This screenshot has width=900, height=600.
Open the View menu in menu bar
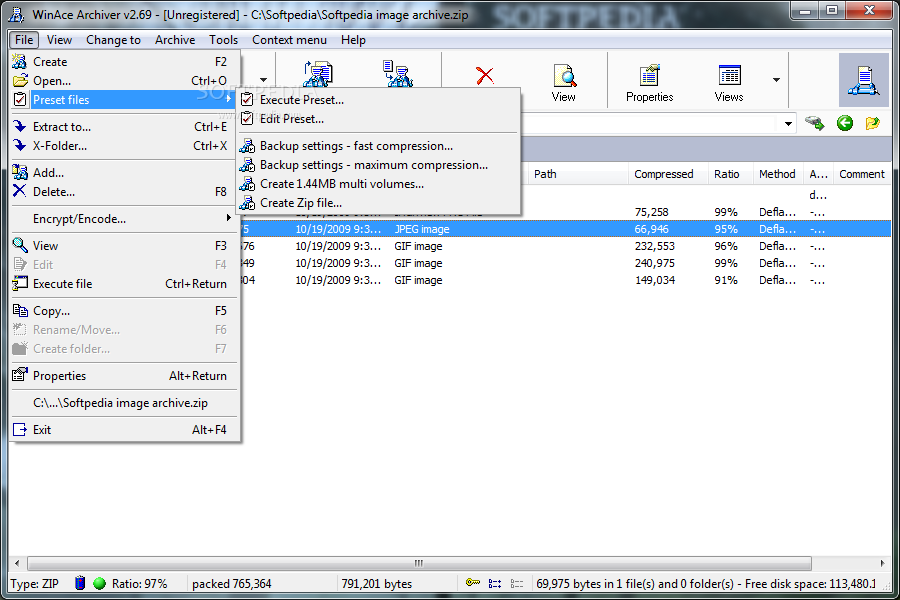coord(59,40)
